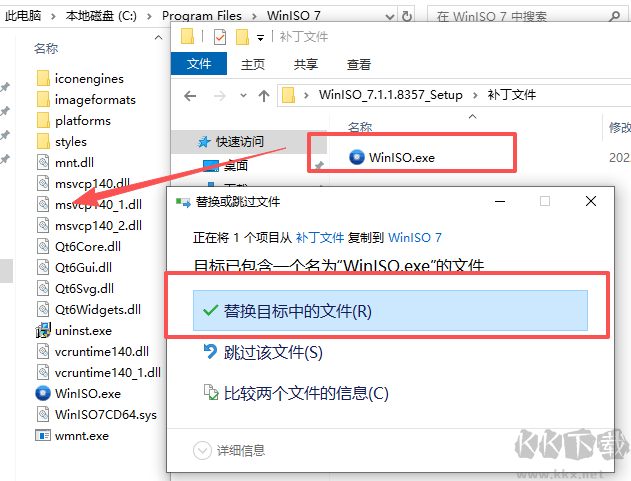Click WinISO_7.1.1.8357_Setup breadcrumb segment
This screenshot has height=481, width=631.
click(x=390, y=95)
